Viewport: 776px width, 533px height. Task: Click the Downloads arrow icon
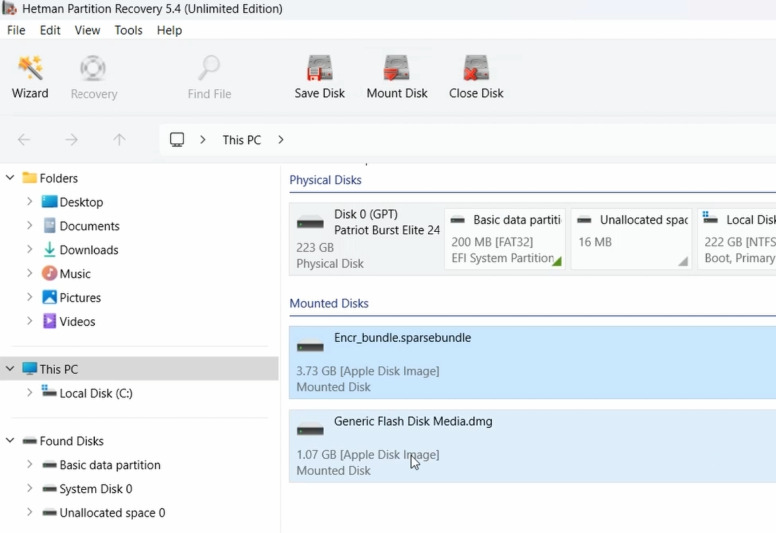click(49, 249)
